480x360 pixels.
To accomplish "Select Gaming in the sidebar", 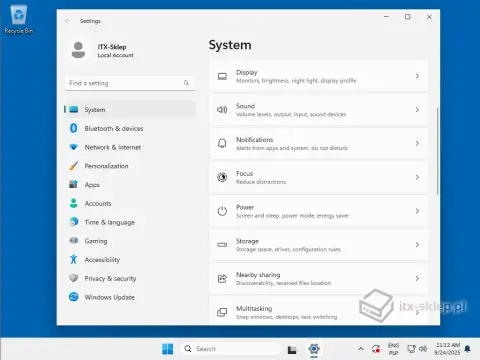I will point(130,241).
